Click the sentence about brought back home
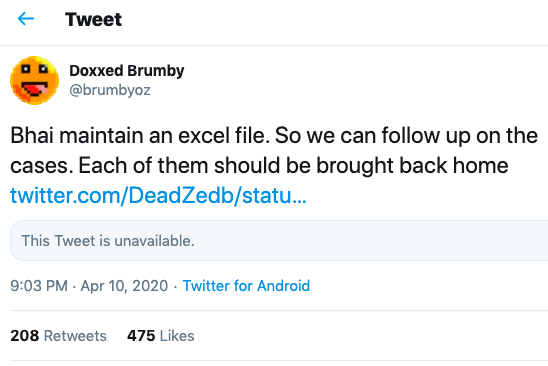This screenshot has width=548, height=366. pos(293,165)
